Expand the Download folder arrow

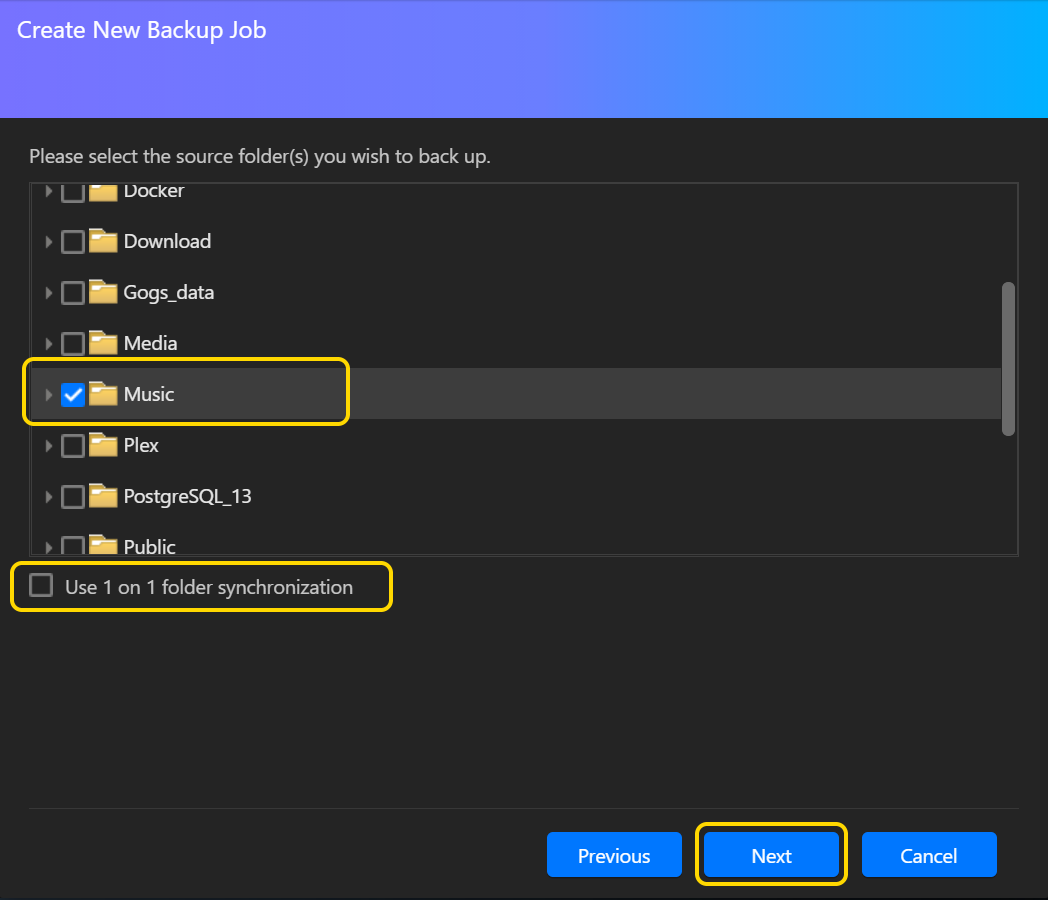48,242
